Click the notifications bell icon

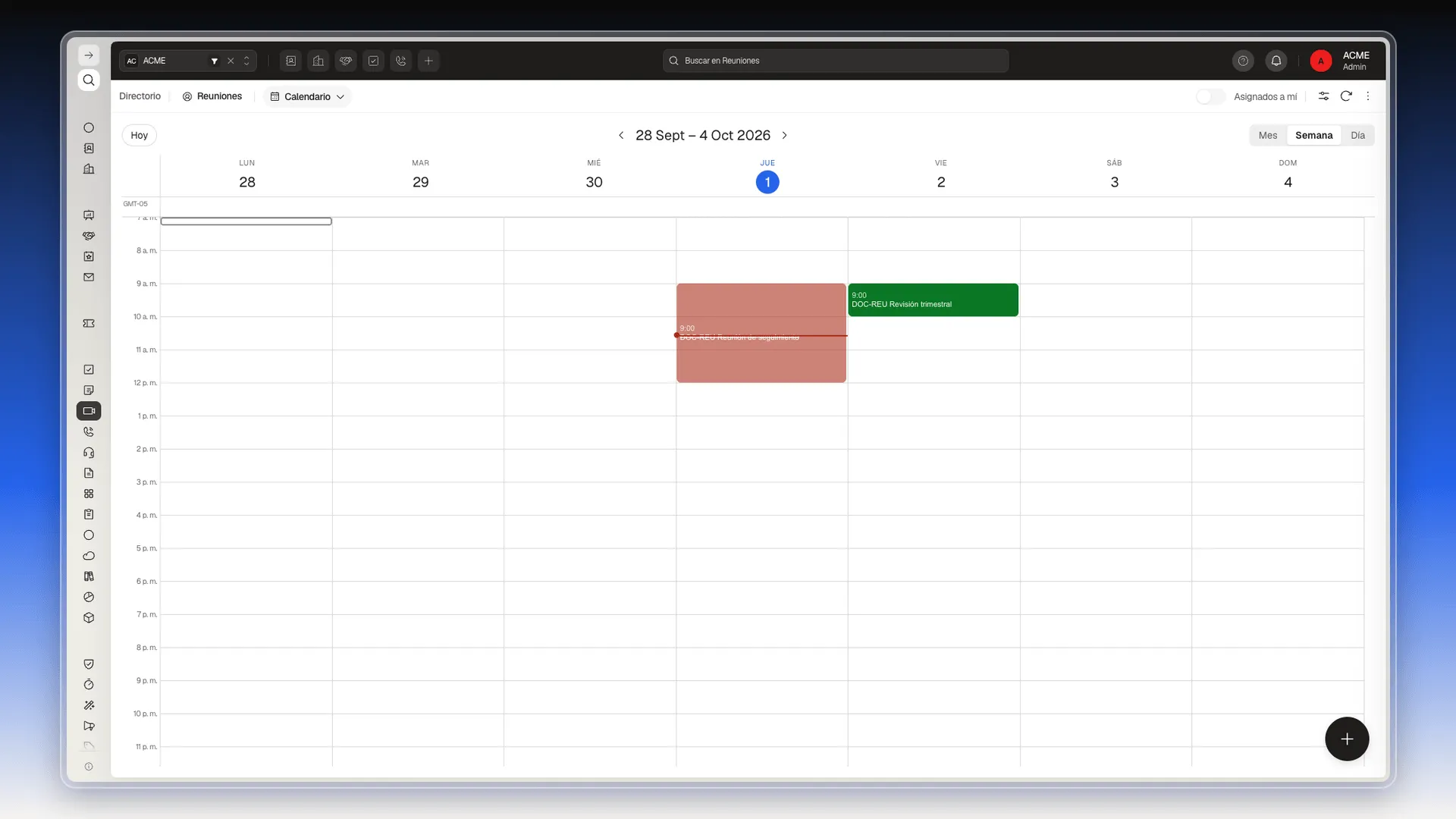pos(1276,61)
